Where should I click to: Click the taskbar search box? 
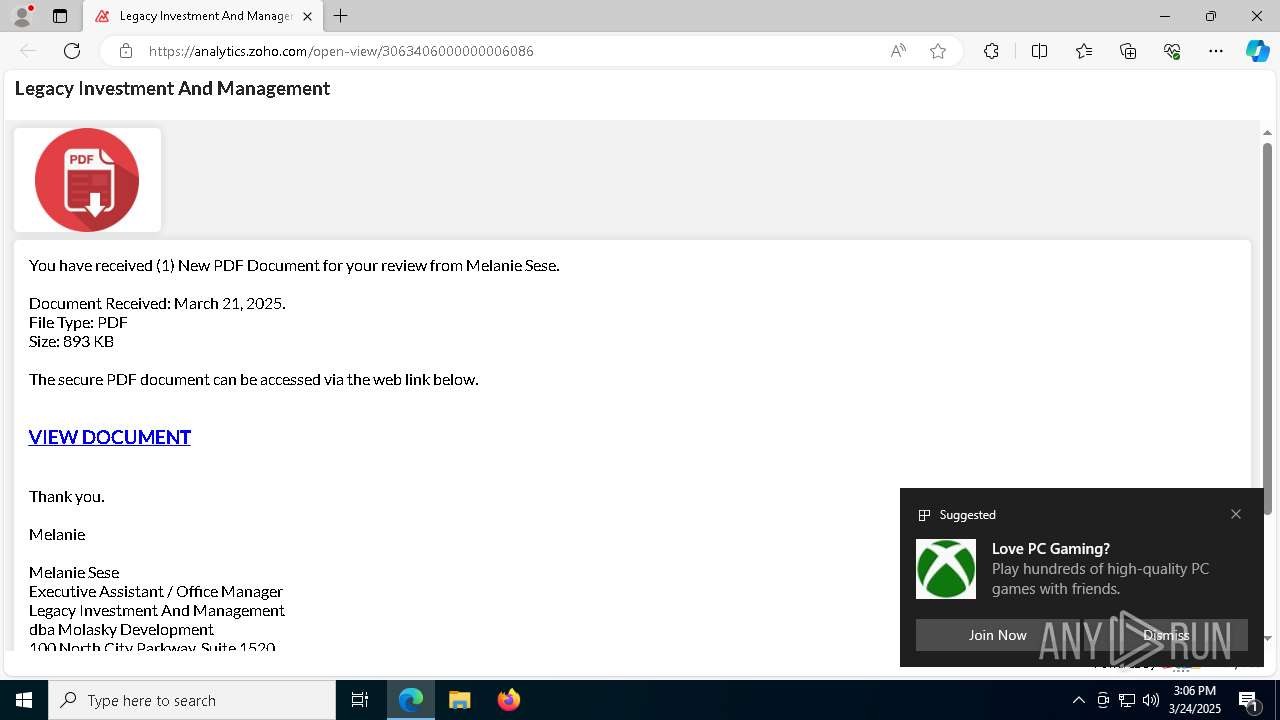pyautogui.click(x=192, y=700)
